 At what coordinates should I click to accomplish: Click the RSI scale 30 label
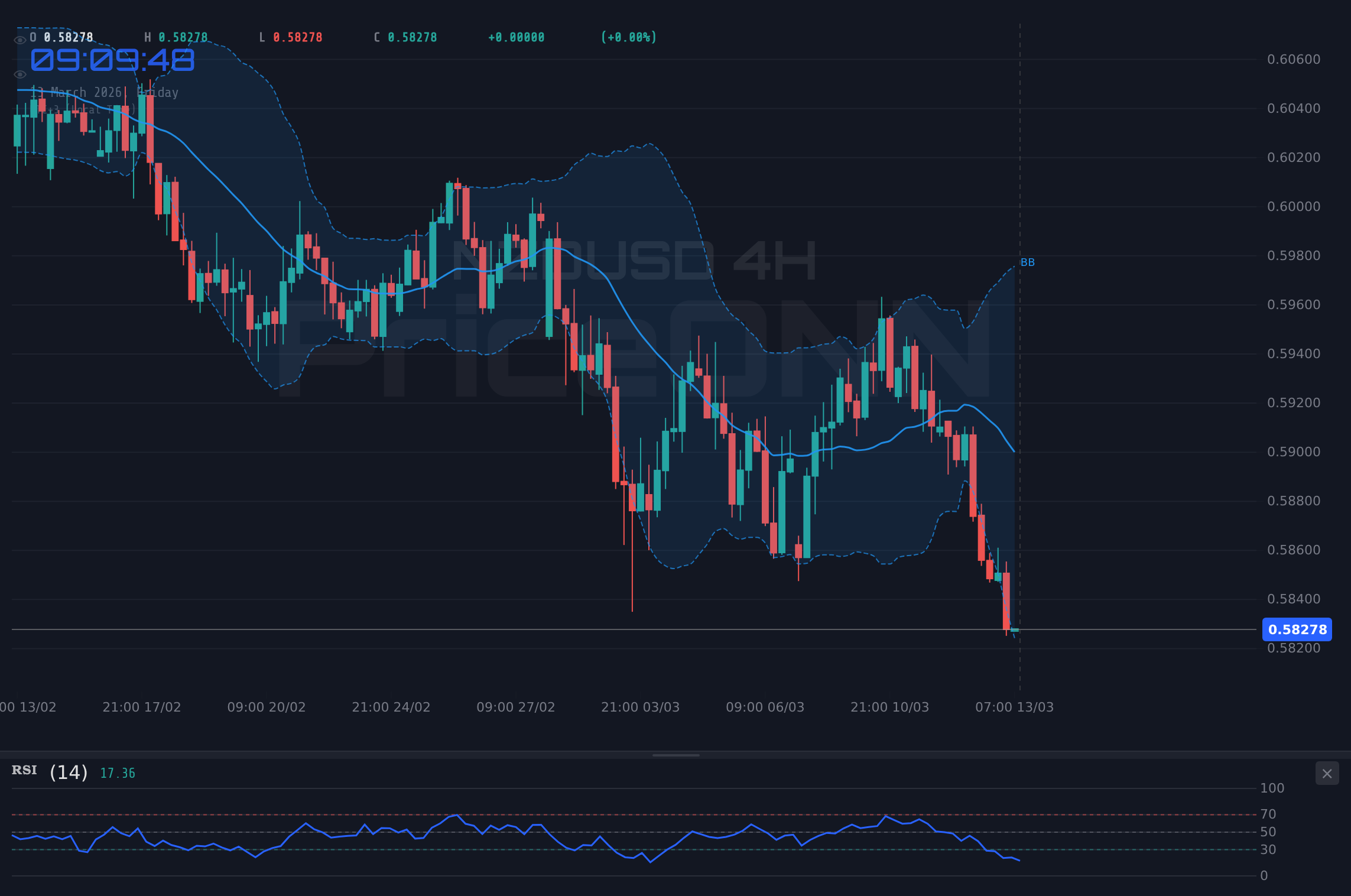(x=1268, y=849)
